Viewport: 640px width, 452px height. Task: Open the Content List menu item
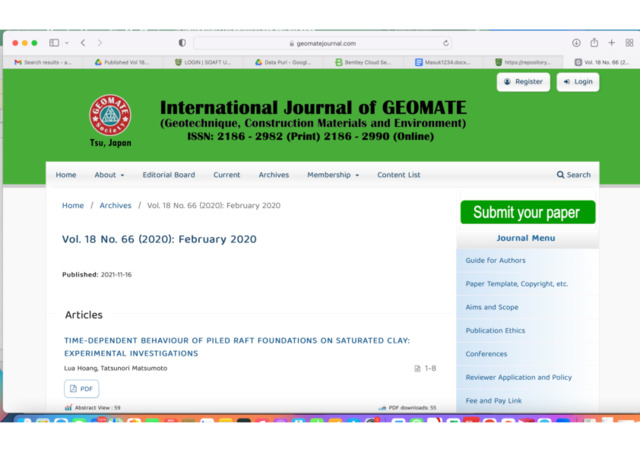pyautogui.click(x=398, y=175)
